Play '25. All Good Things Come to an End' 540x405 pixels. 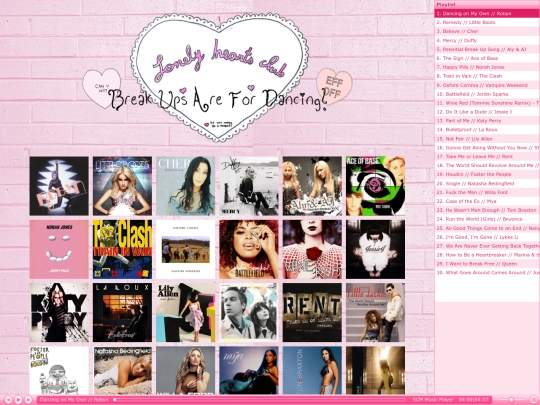[x=487, y=228]
